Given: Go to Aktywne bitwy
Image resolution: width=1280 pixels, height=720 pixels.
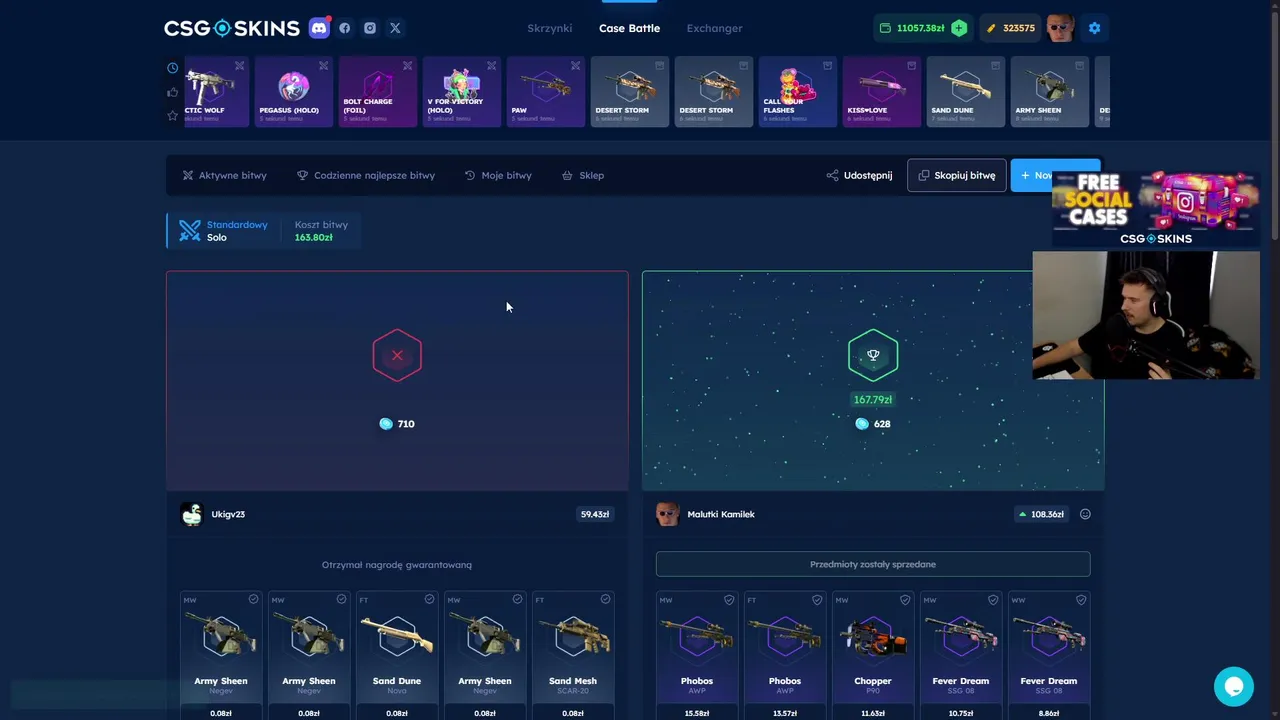Looking at the screenshot, I should click(x=224, y=175).
